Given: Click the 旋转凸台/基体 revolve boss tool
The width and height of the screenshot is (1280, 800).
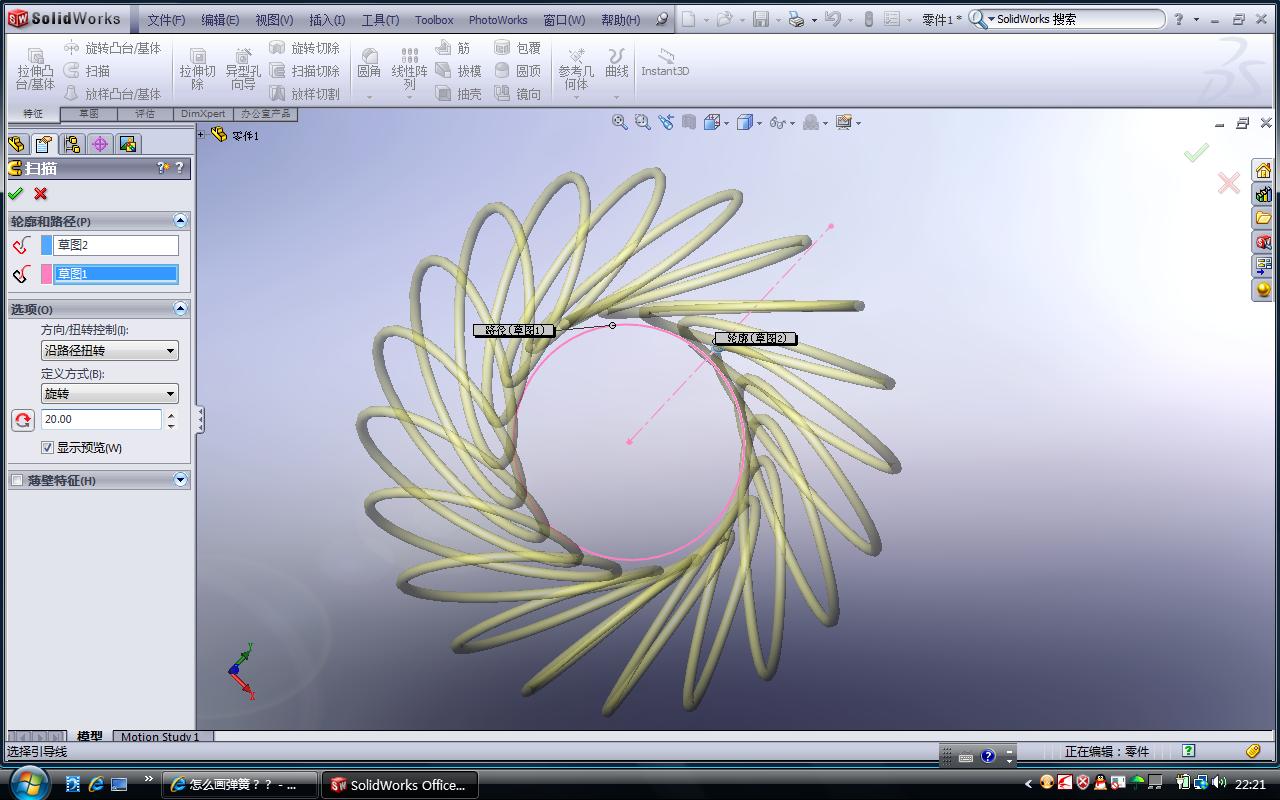Looking at the screenshot, I should pyautogui.click(x=112, y=48).
